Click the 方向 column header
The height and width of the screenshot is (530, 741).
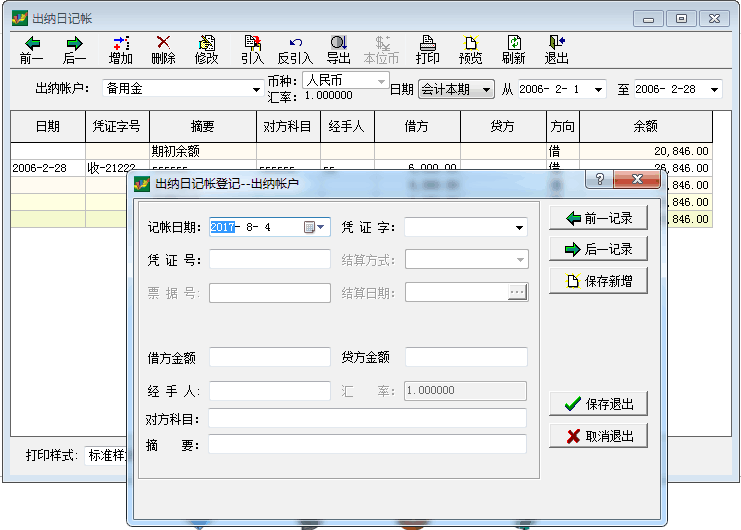pyautogui.click(x=563, y=127)
